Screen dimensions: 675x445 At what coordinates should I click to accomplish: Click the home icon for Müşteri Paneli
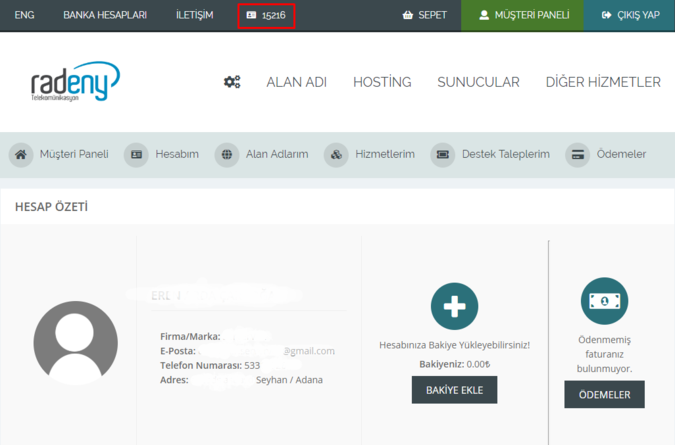(21, 155)
